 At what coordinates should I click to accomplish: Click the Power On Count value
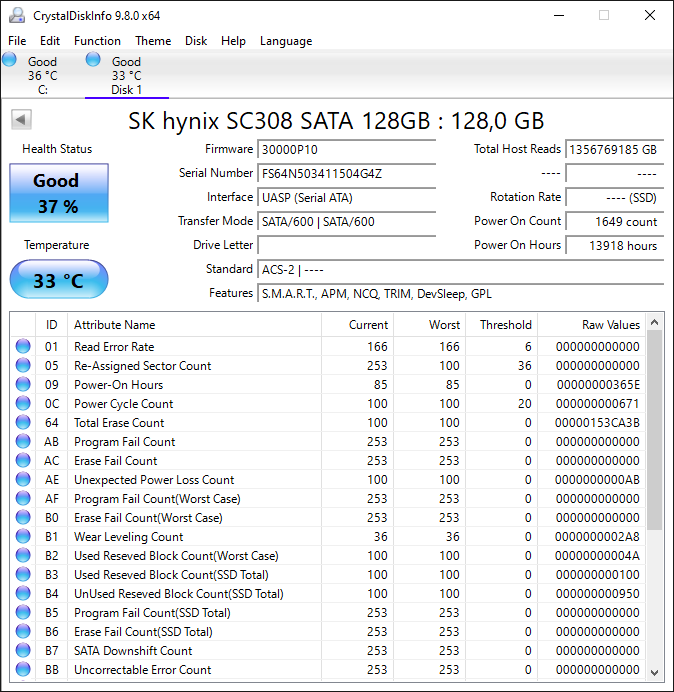tap(614, 221)
